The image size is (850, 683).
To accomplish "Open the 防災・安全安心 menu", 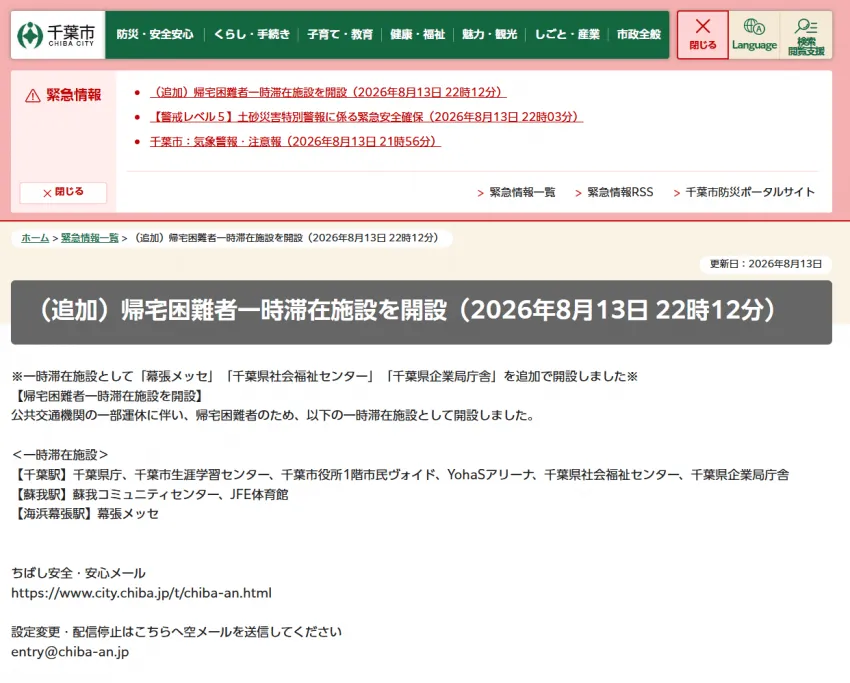I will point(155,35).
